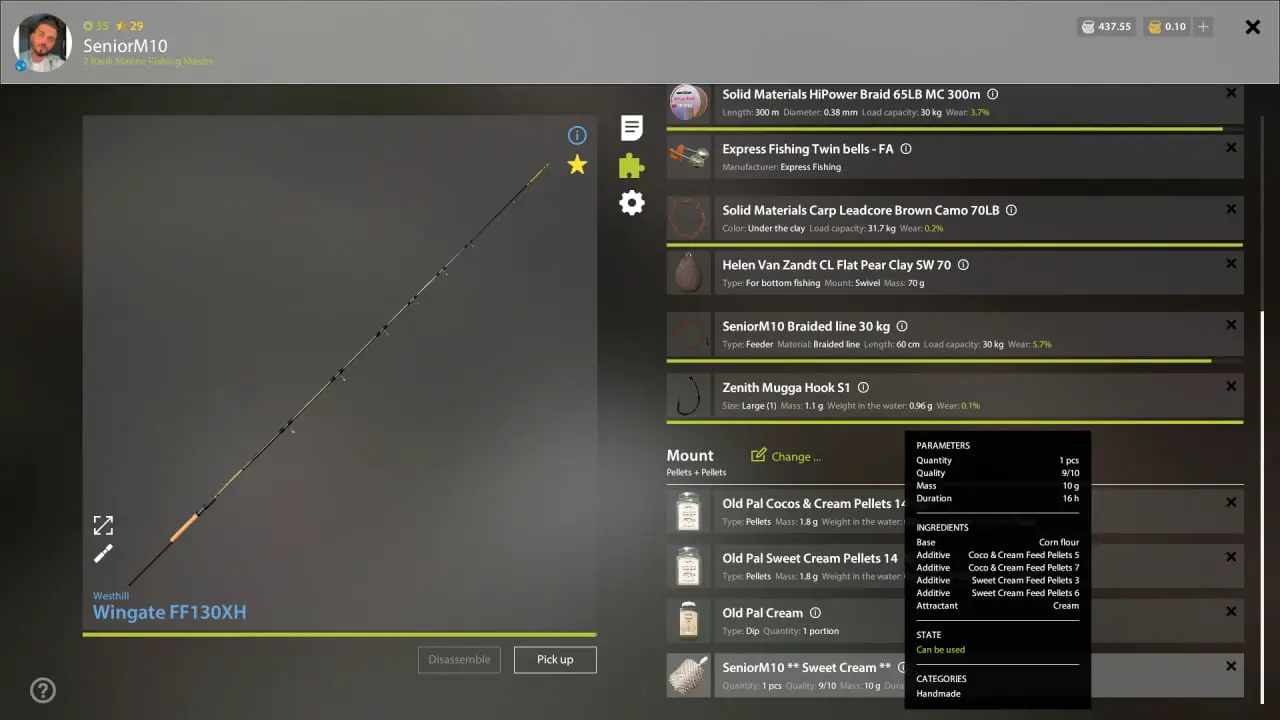This screenshot has height=720, width=1280.
Task: Remove the Braided line 30 kg leader
Action: (1231, 325)
